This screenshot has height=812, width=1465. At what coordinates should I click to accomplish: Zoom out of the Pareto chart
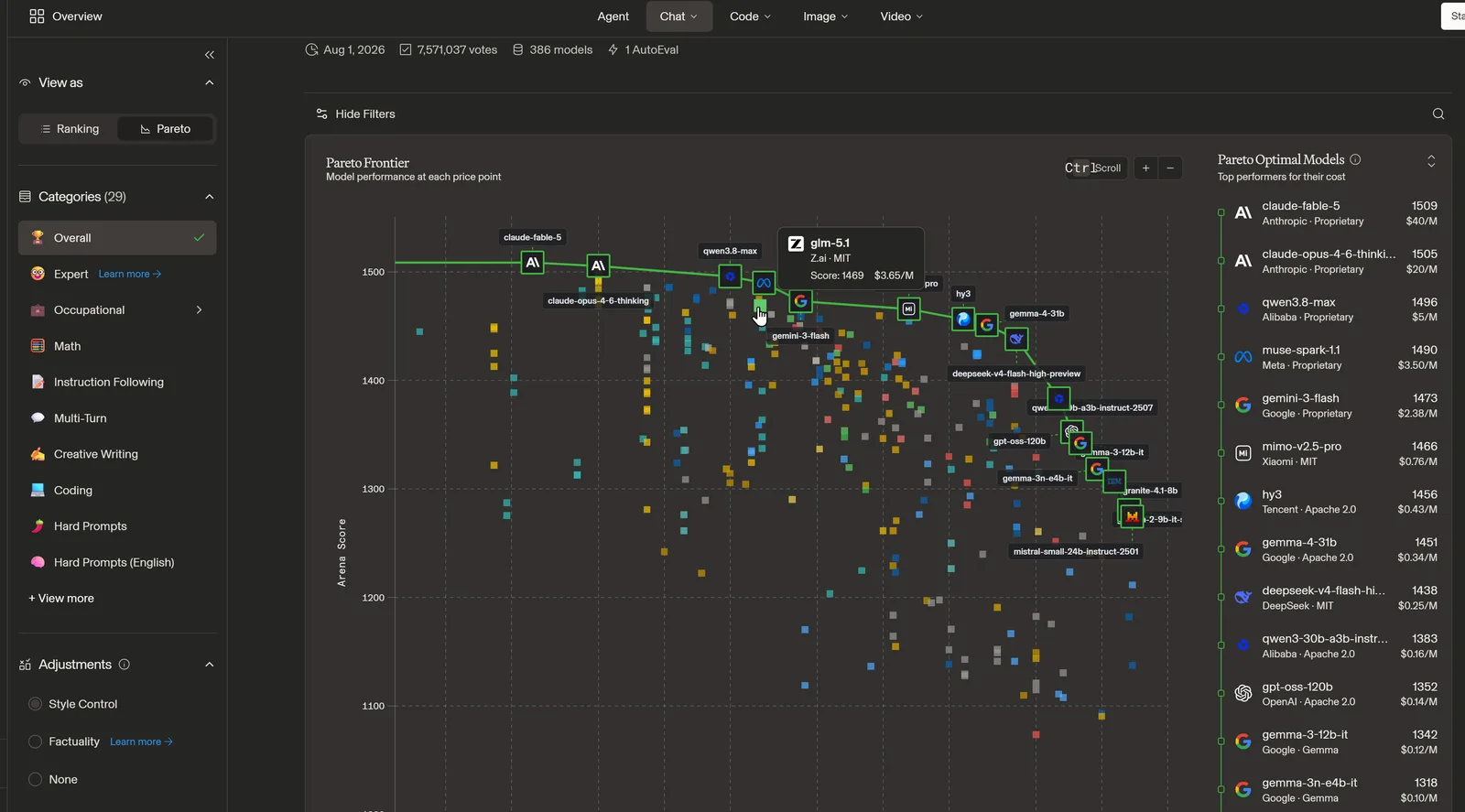click(1170, 168)
